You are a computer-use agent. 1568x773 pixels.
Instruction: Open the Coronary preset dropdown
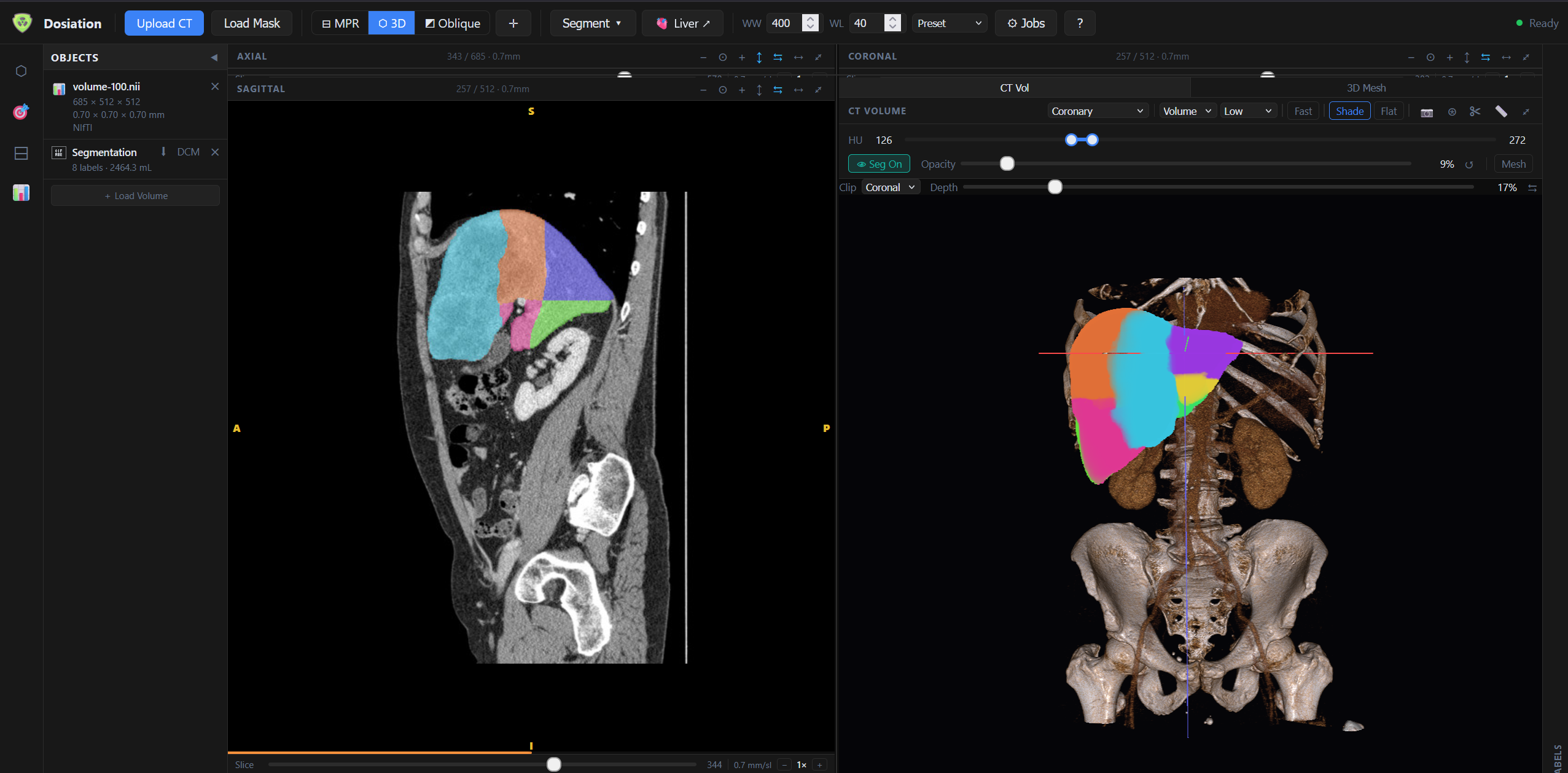1098,111
